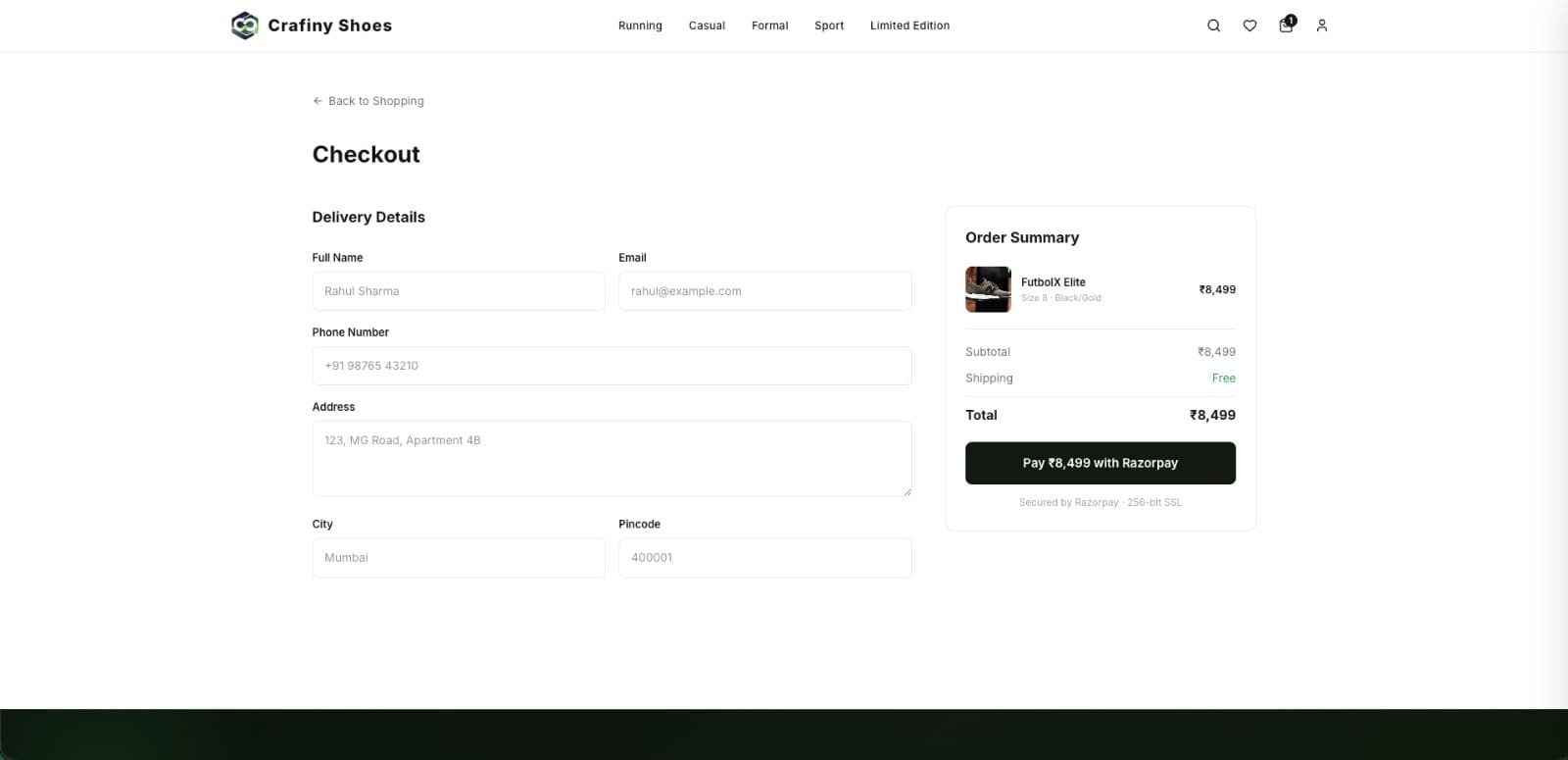This screenshot has width=1568, height=760.
Task: Focus the Email input field
Action: [x=765, y=291]
